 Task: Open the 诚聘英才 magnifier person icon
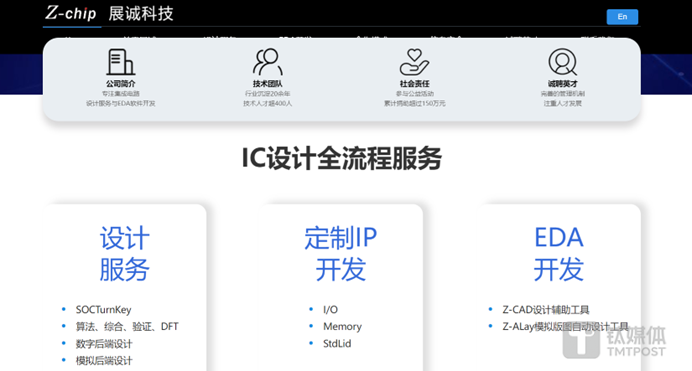point(563,62)
